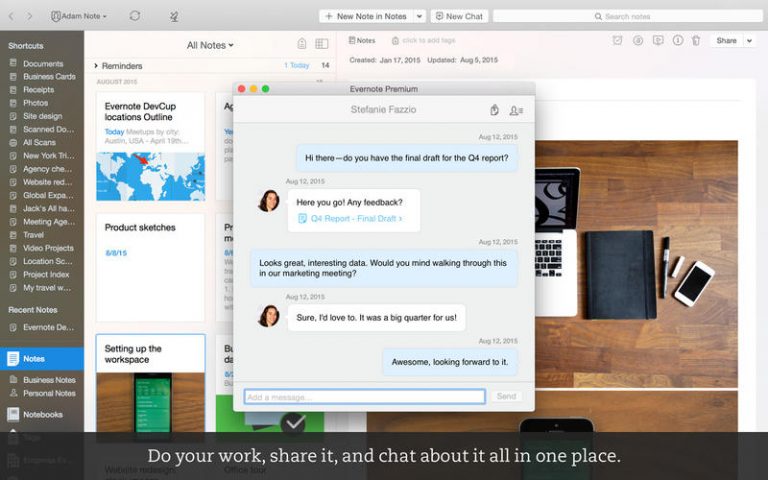Viewport: 768px width, 480px height.
Task: Click the New Note in Notes button
Action: (366, 16)
